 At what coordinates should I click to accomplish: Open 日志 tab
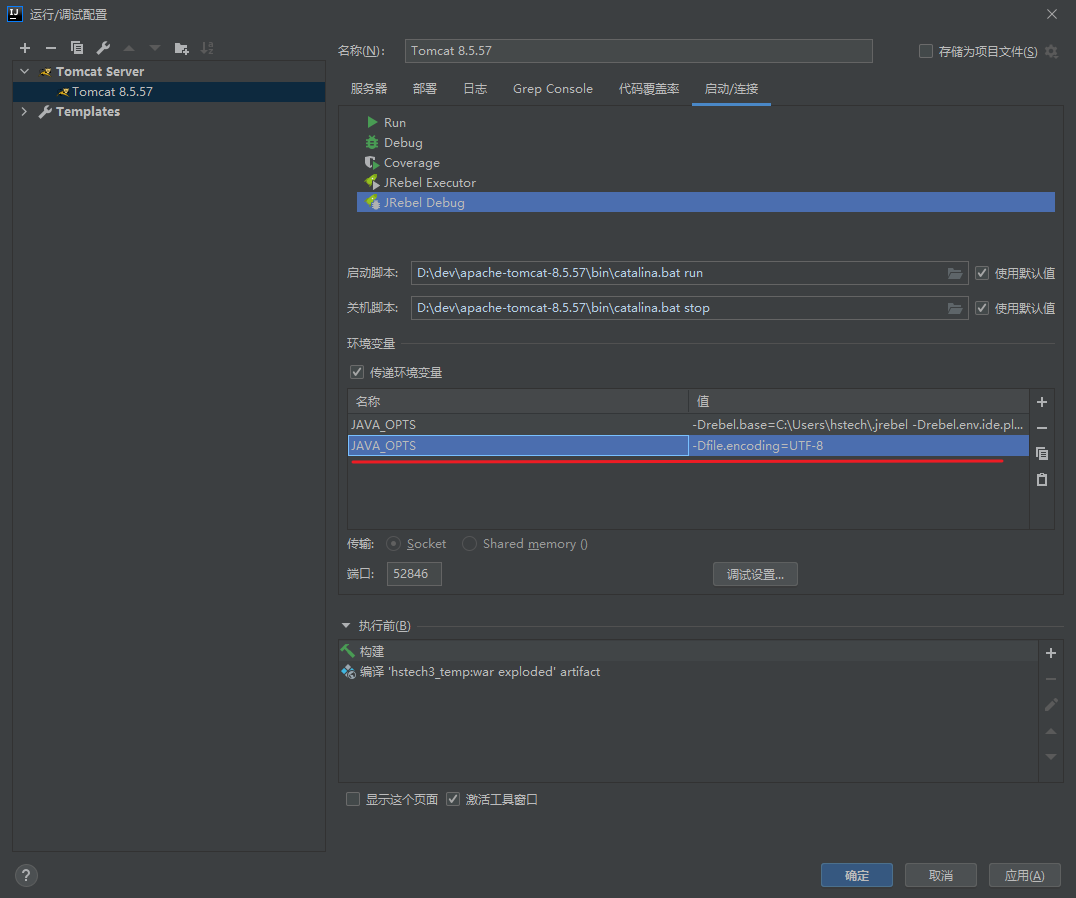point(475,88)
